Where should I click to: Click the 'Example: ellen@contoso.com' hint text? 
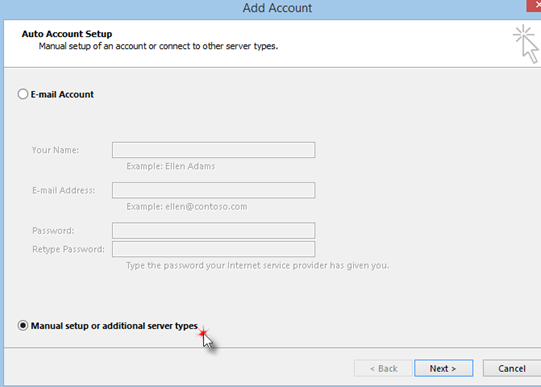coord(187,207)
